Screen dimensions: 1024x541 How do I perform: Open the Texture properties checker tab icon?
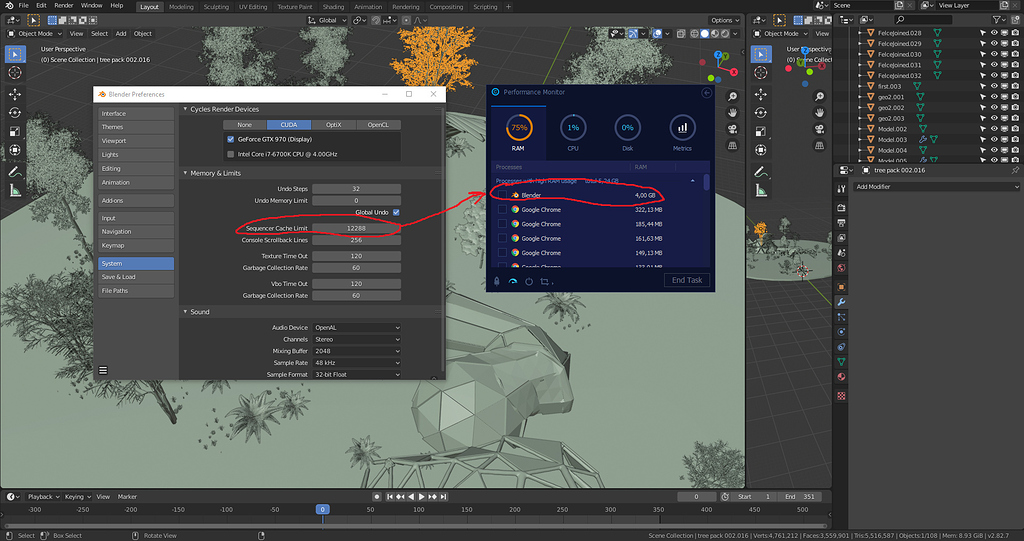[x=841, y=395]
